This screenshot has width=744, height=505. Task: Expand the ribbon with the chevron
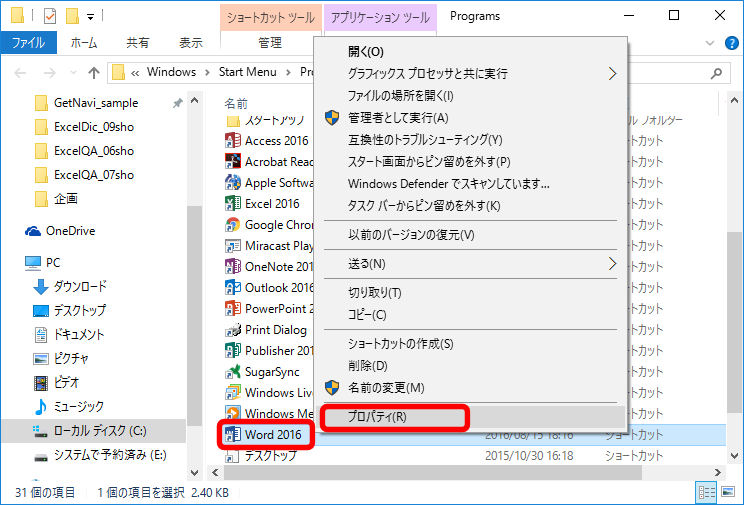click(710, 43)
